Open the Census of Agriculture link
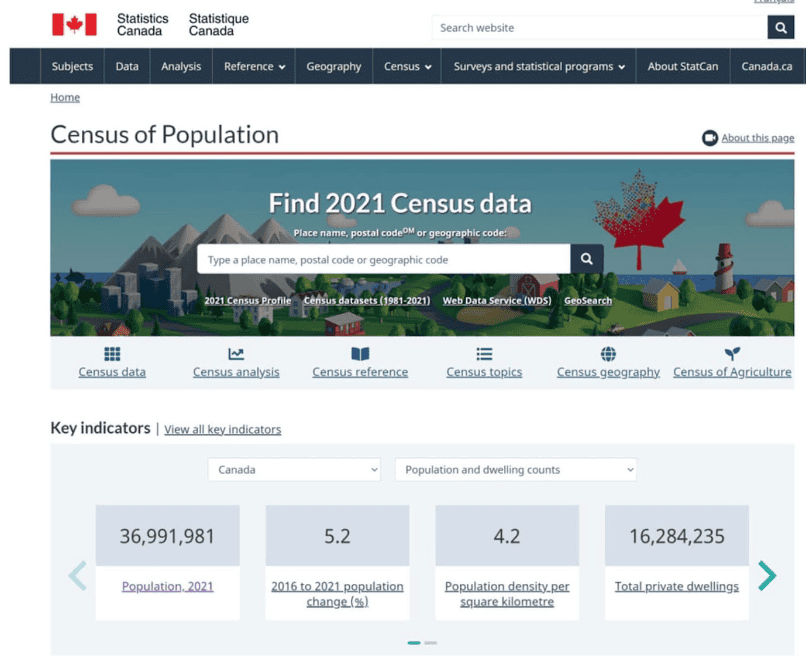The width and height of the screenshot is (806, 657). tap(732, 372)
